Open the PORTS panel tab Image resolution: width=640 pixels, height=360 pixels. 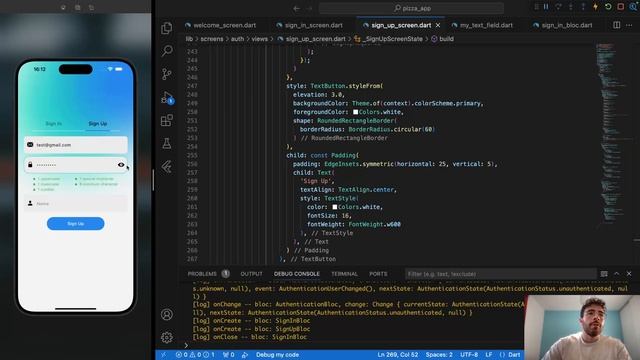pyautogui.click(x=378, y=274)
